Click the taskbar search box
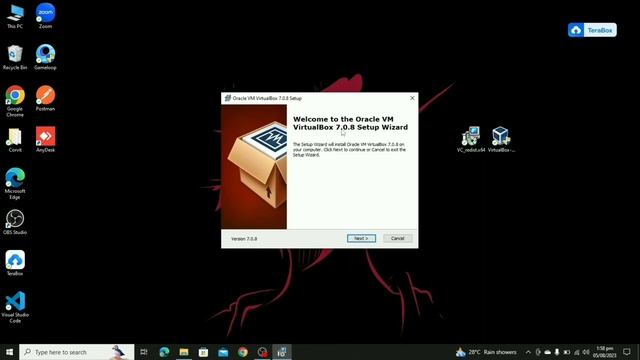Screen dimensions: 640x360 click(77, 352)
